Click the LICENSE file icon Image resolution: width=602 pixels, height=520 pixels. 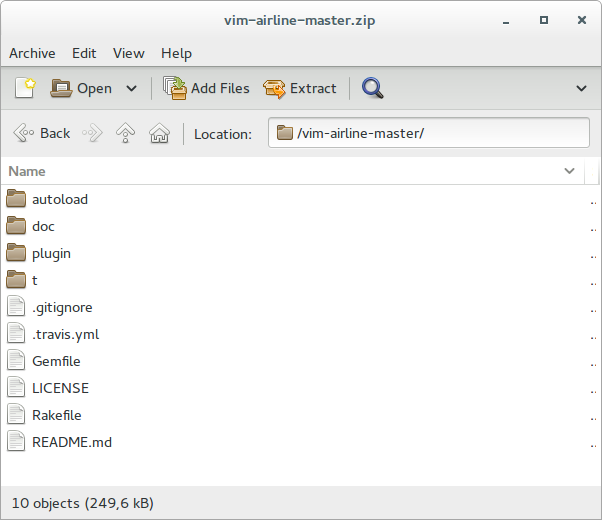coord(16,388)
